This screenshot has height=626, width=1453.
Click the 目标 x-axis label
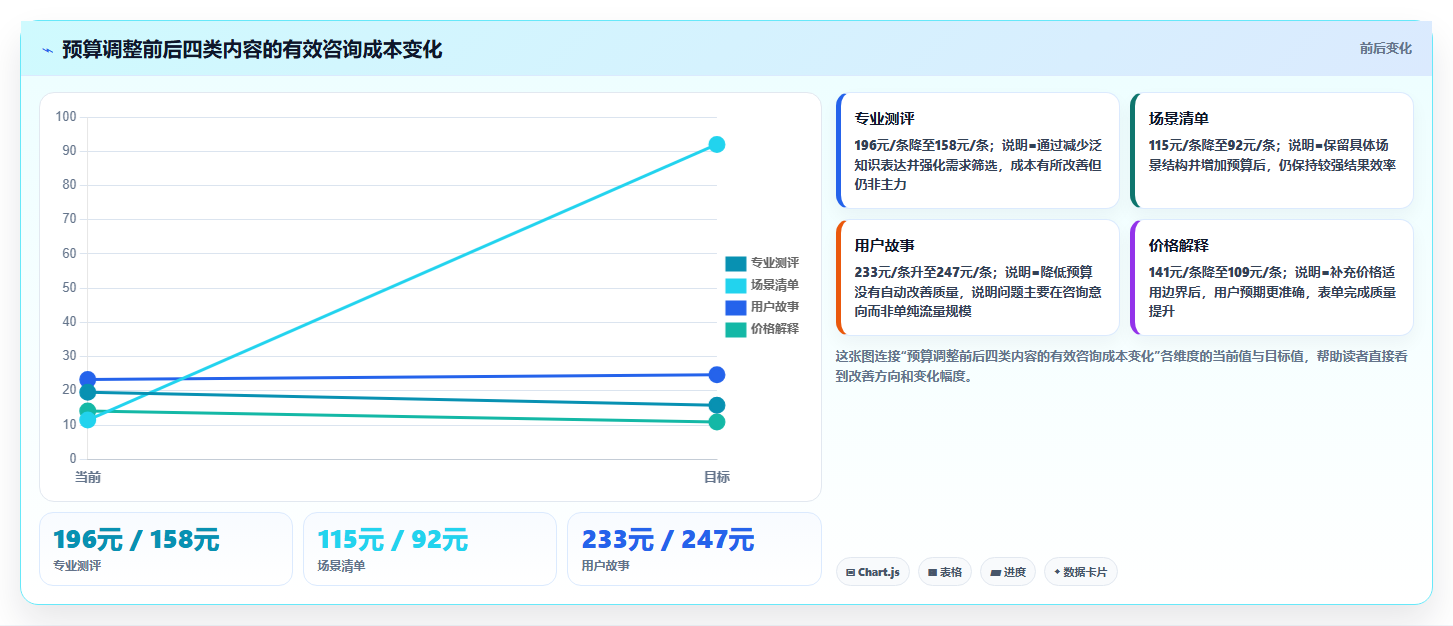[x=717, y=477]
